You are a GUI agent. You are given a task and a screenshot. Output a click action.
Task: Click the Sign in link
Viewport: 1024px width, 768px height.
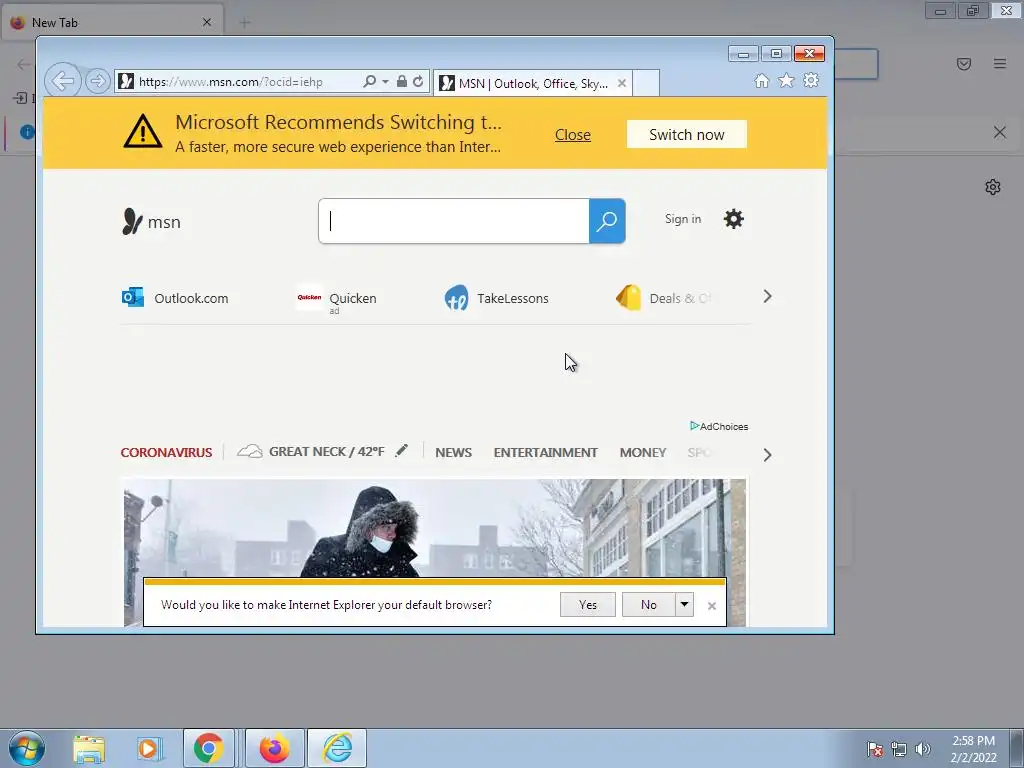[x=683, y=219]
